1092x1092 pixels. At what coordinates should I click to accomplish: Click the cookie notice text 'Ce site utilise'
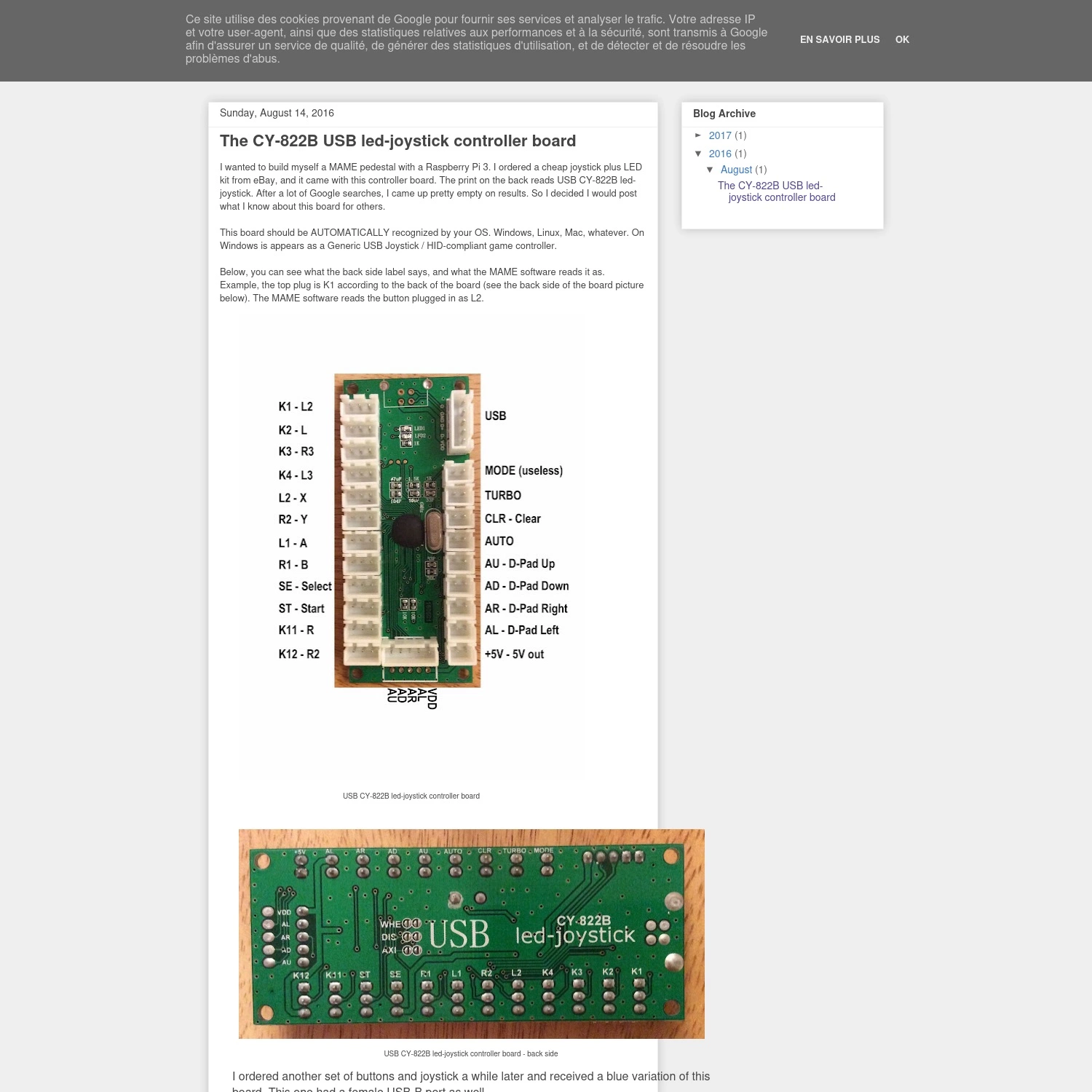[476, 39]
